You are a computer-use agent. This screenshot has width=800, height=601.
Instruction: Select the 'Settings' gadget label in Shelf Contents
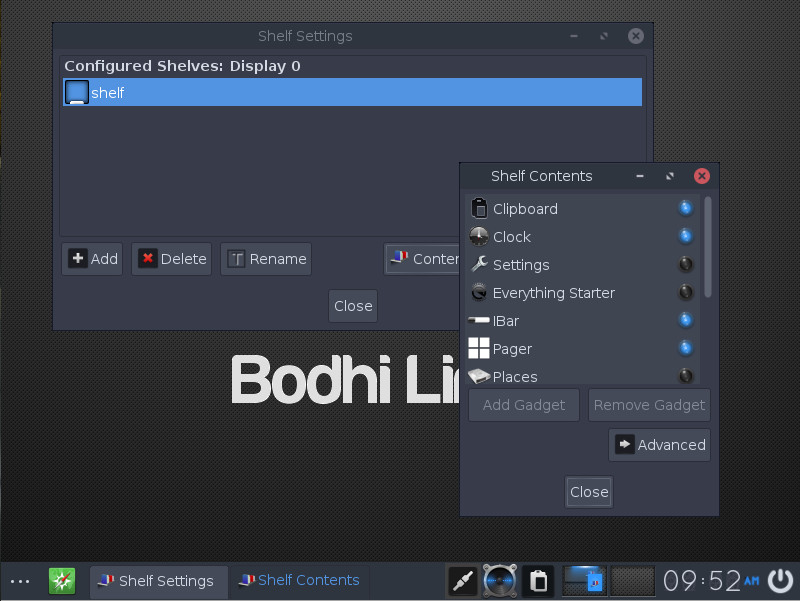[x=521, y=265]
